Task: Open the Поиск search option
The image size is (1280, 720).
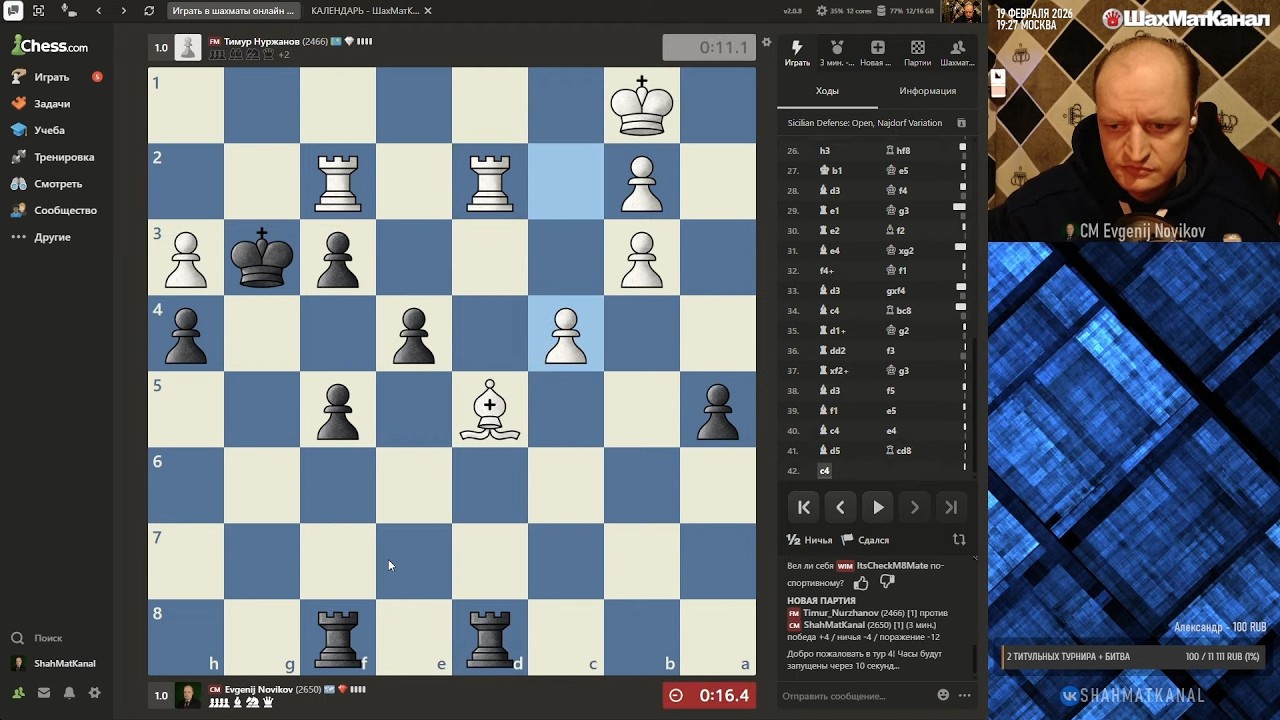Action: pos(37,638)
